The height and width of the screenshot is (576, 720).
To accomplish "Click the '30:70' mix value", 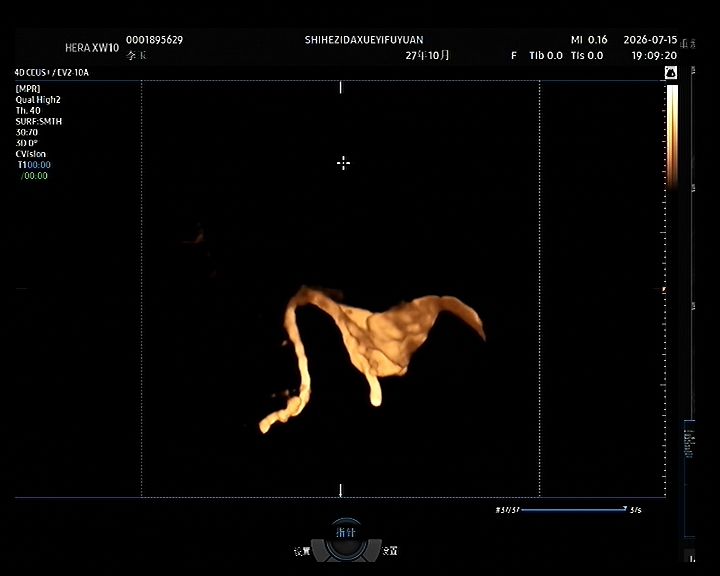I will tap(27, 132).
